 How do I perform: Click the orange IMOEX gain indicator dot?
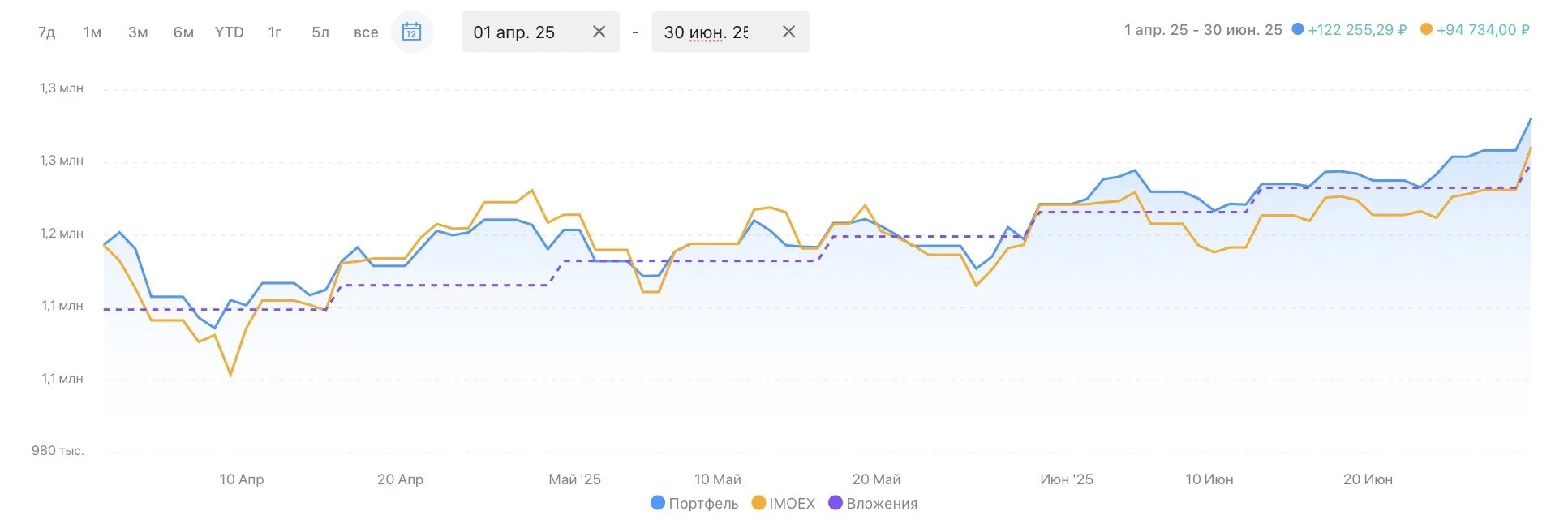(x=1426, y=29)
